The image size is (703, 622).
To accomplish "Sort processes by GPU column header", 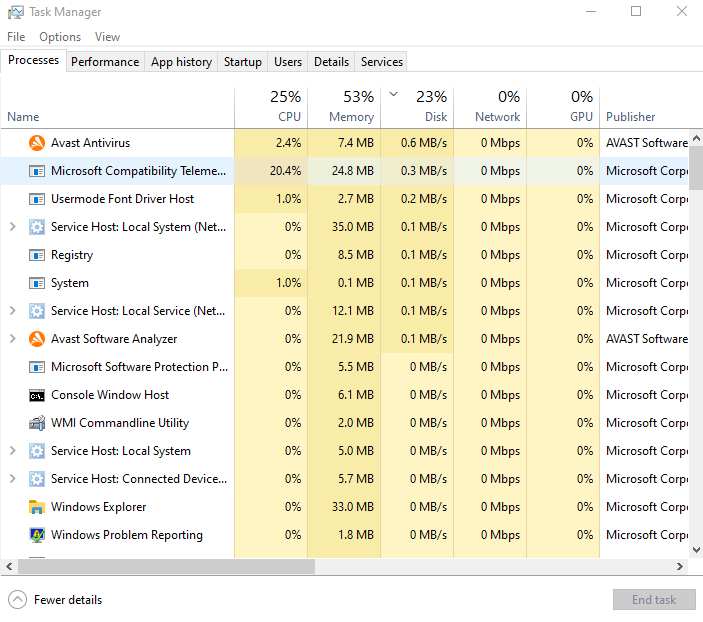I will (563, 108).
